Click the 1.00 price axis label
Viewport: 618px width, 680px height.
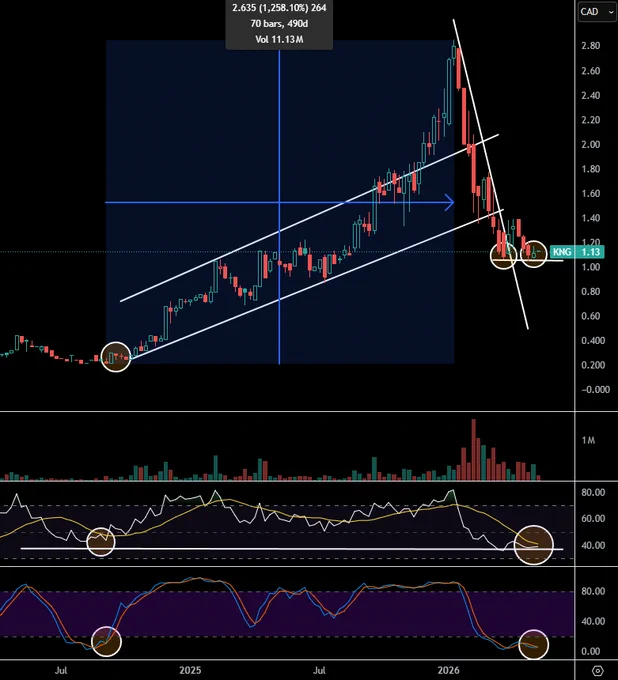[x=591, y=267]
